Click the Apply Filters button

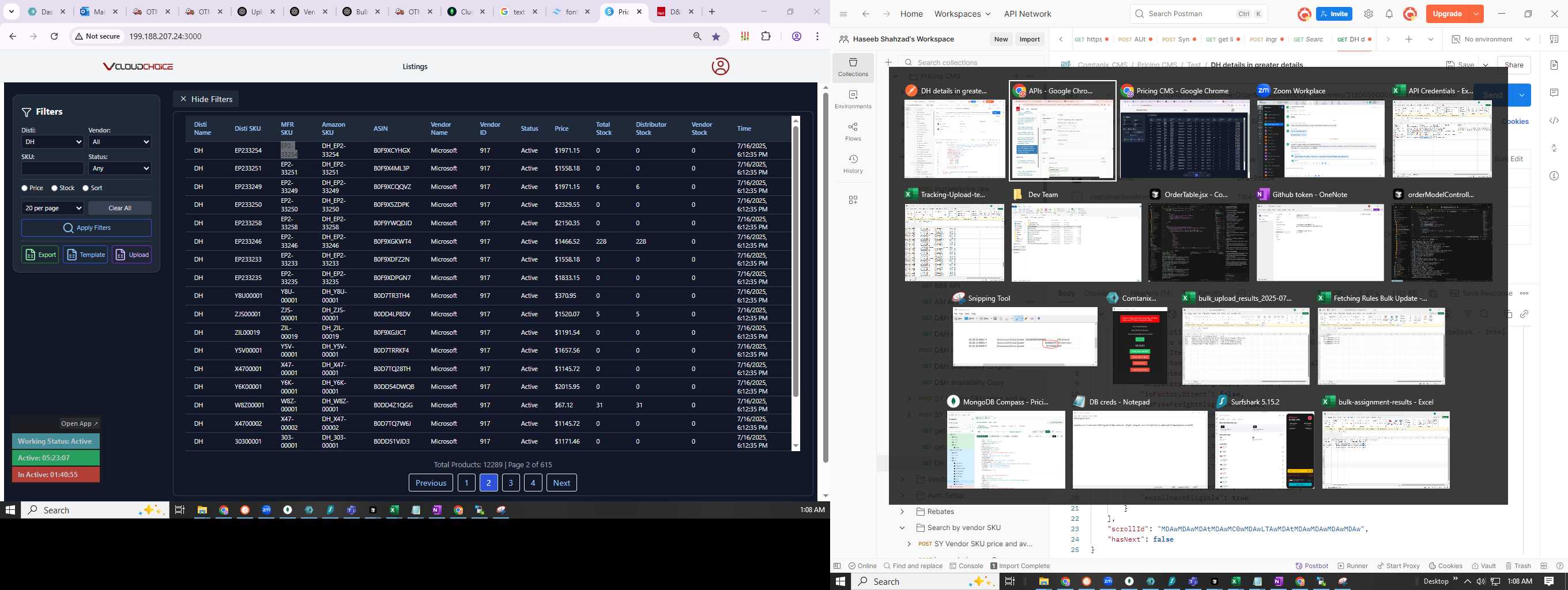pyautogui.click(x=86, y=228)
